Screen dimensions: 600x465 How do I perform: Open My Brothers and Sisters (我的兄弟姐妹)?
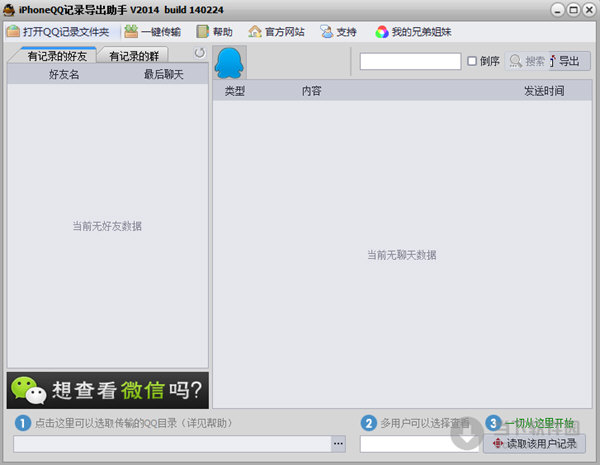click(x=413, y=32)
